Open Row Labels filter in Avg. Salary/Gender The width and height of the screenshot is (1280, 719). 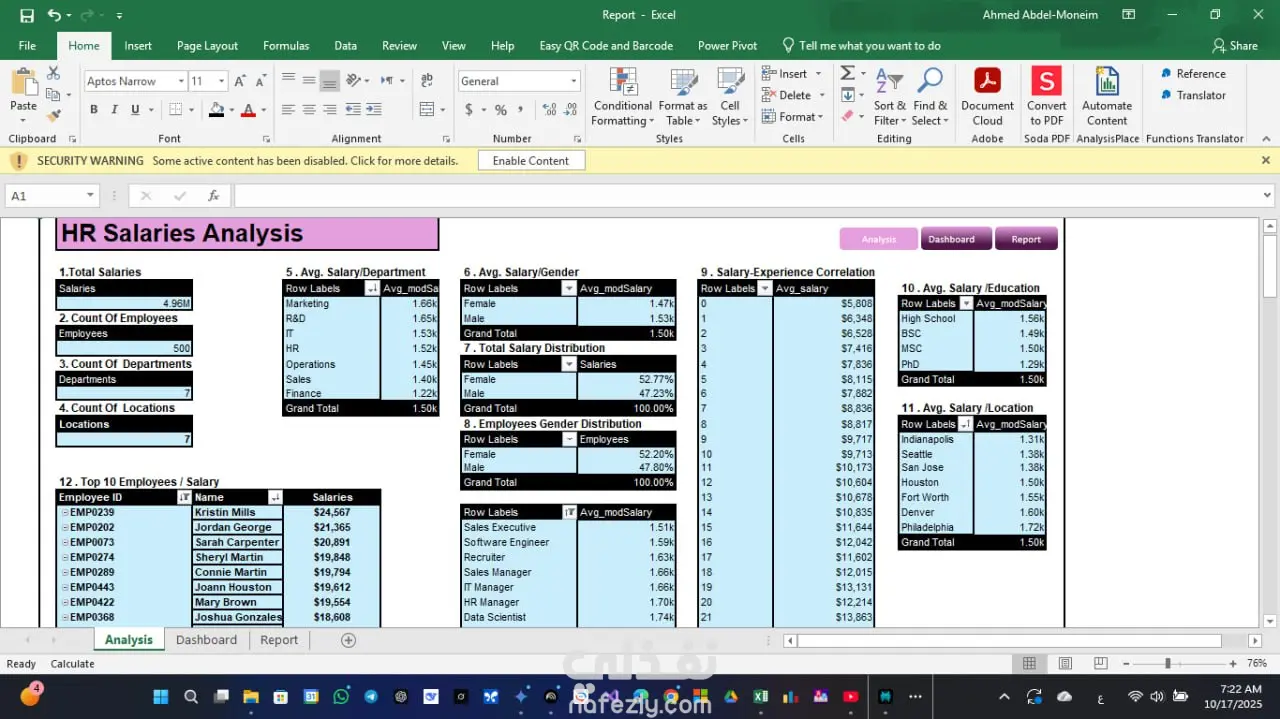(x=568, y=288)
